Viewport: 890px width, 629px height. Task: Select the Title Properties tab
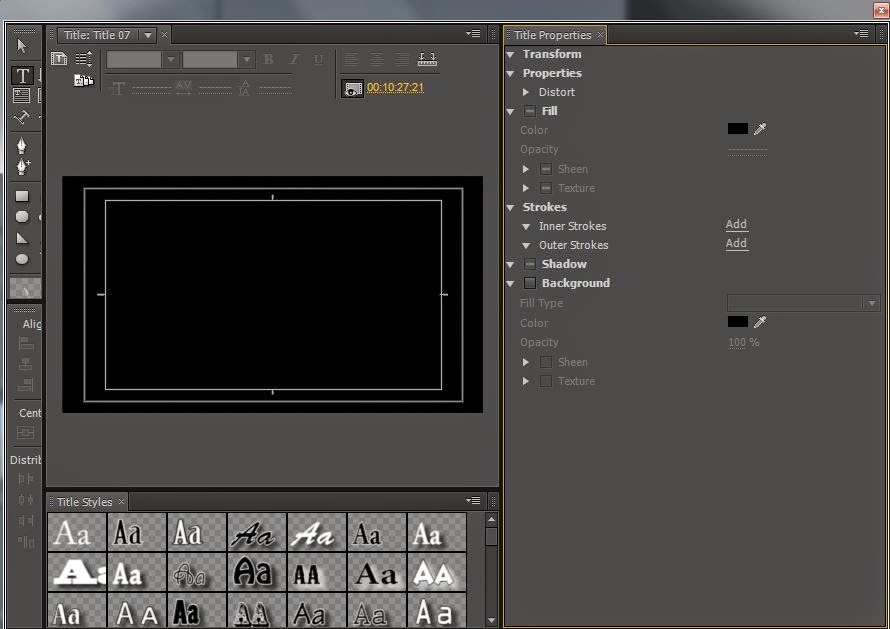click(552, 35)
